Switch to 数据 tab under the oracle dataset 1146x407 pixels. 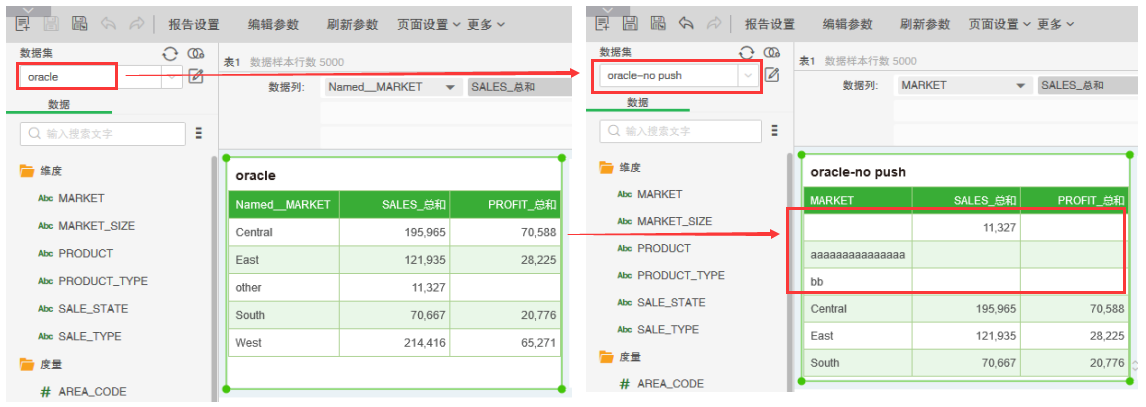[x=59, y=104]
